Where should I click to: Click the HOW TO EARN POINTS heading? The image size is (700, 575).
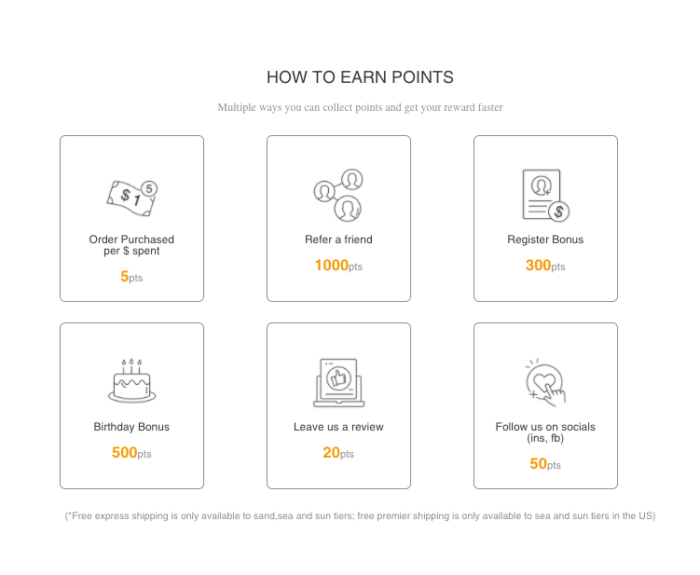(360, 78)
